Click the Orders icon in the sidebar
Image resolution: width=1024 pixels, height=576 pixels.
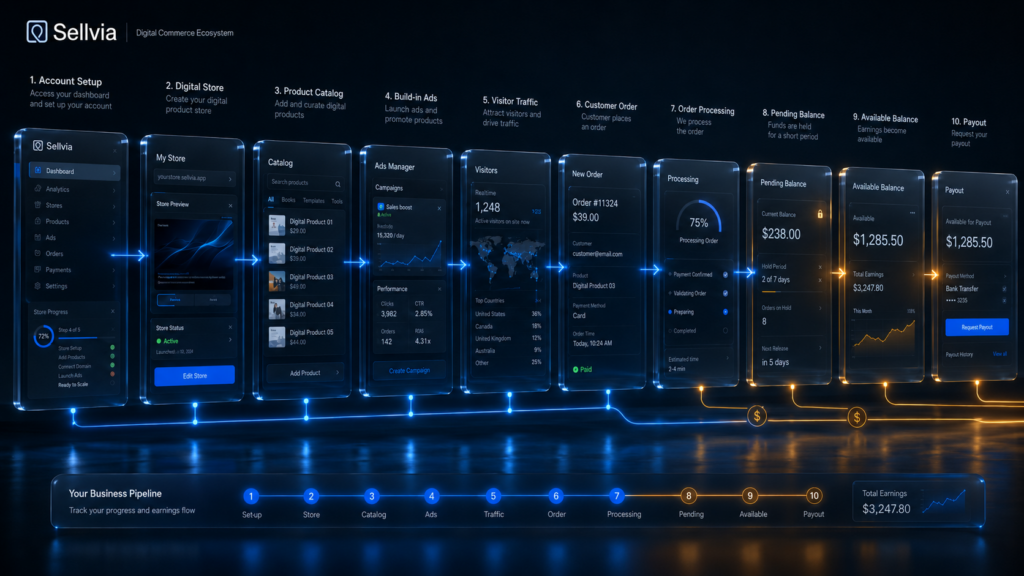38,253
